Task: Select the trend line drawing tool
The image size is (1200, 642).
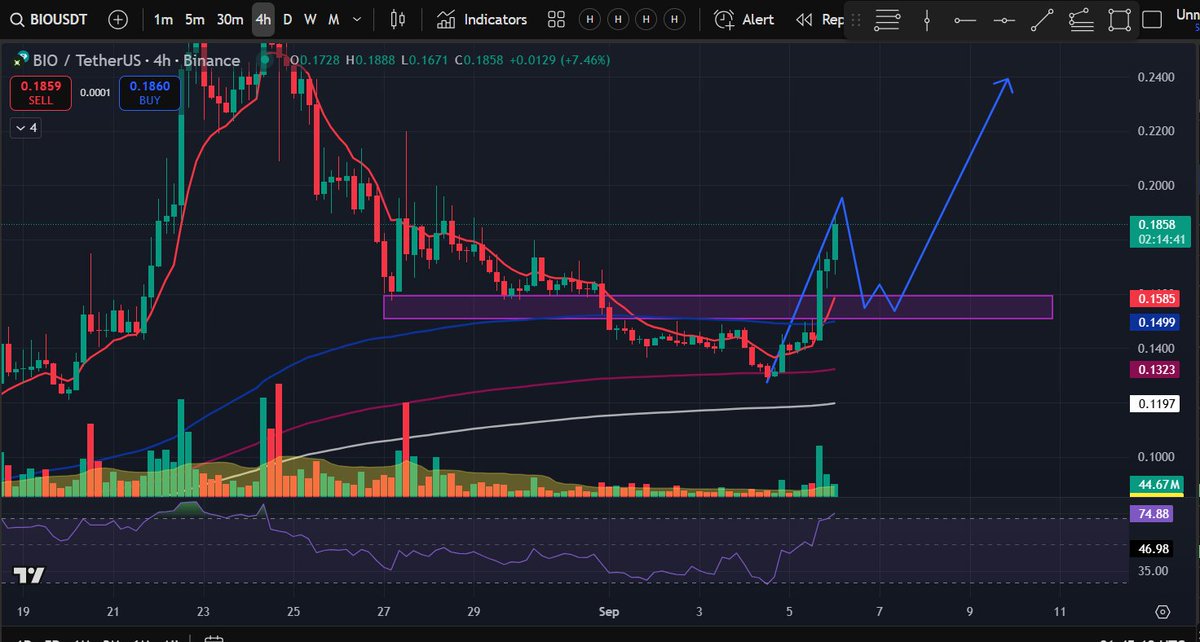Action: coord(1042,19)
